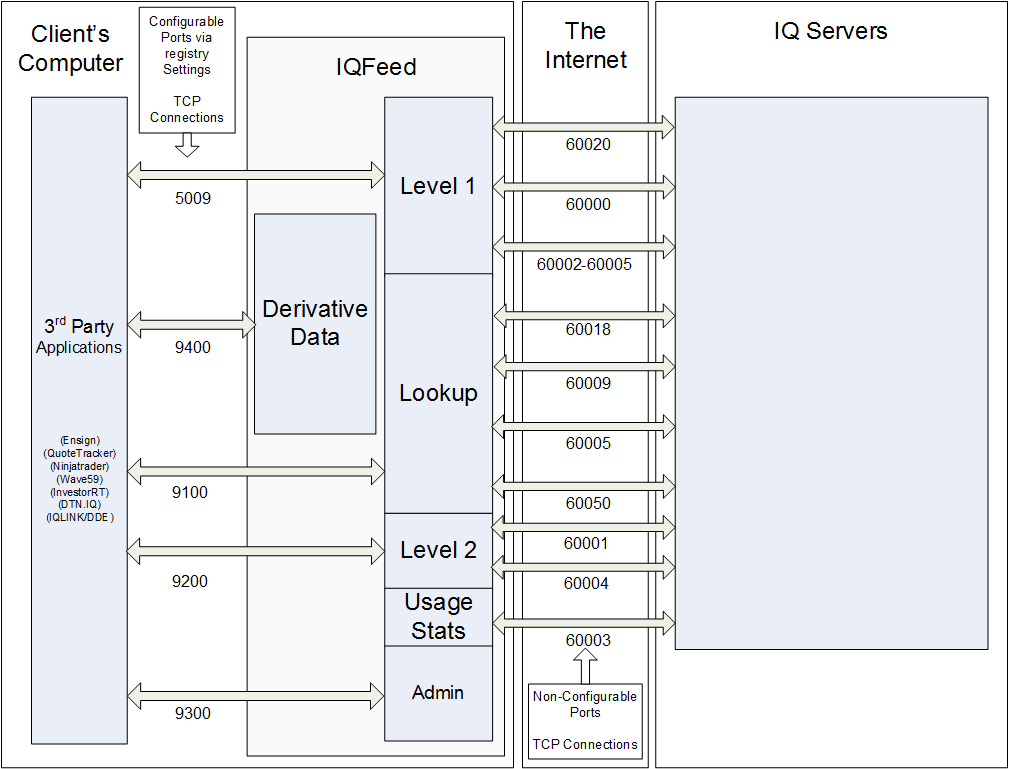This screenshot has width=1009, height=769.
Task: Select the up arrow below 60003
Action: [x=585, y=666]
